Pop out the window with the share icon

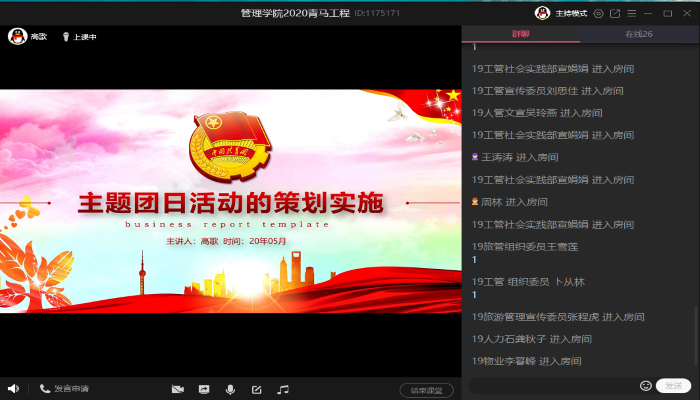click(x=615, y=13)
